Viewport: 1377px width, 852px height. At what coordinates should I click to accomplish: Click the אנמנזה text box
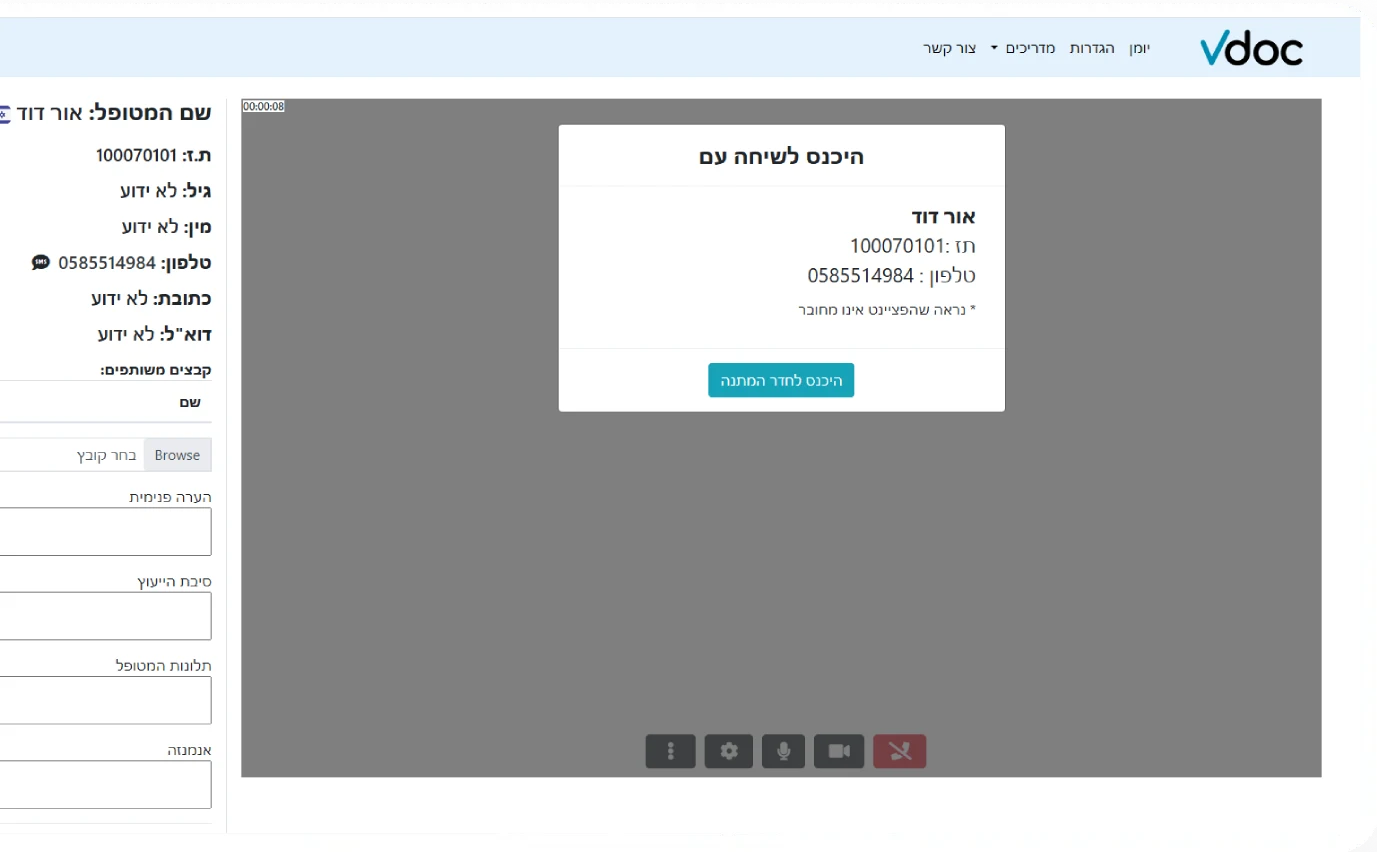(x=105, y=784)
